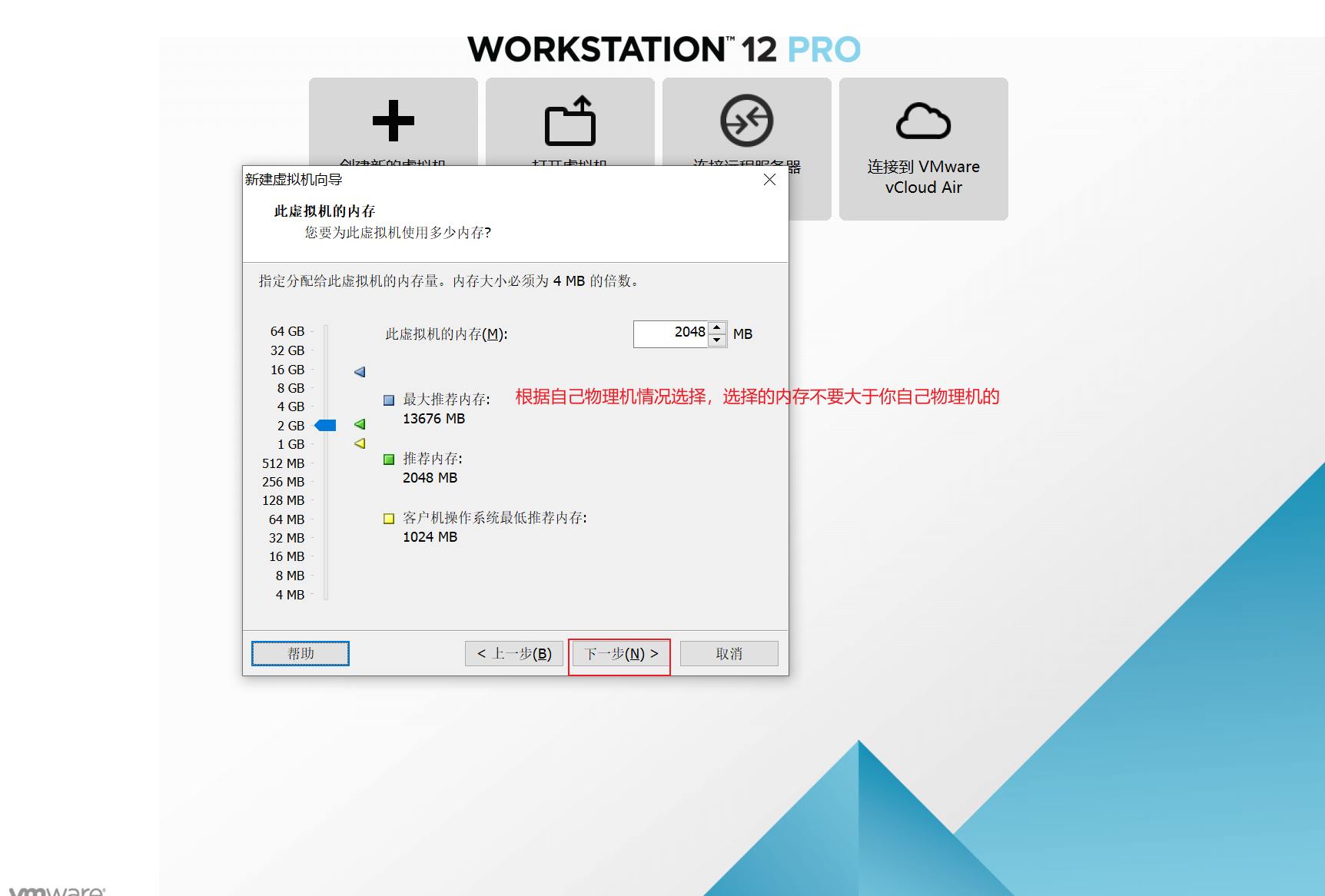Click the 64 MB label on memory scale

pos(287,519)
